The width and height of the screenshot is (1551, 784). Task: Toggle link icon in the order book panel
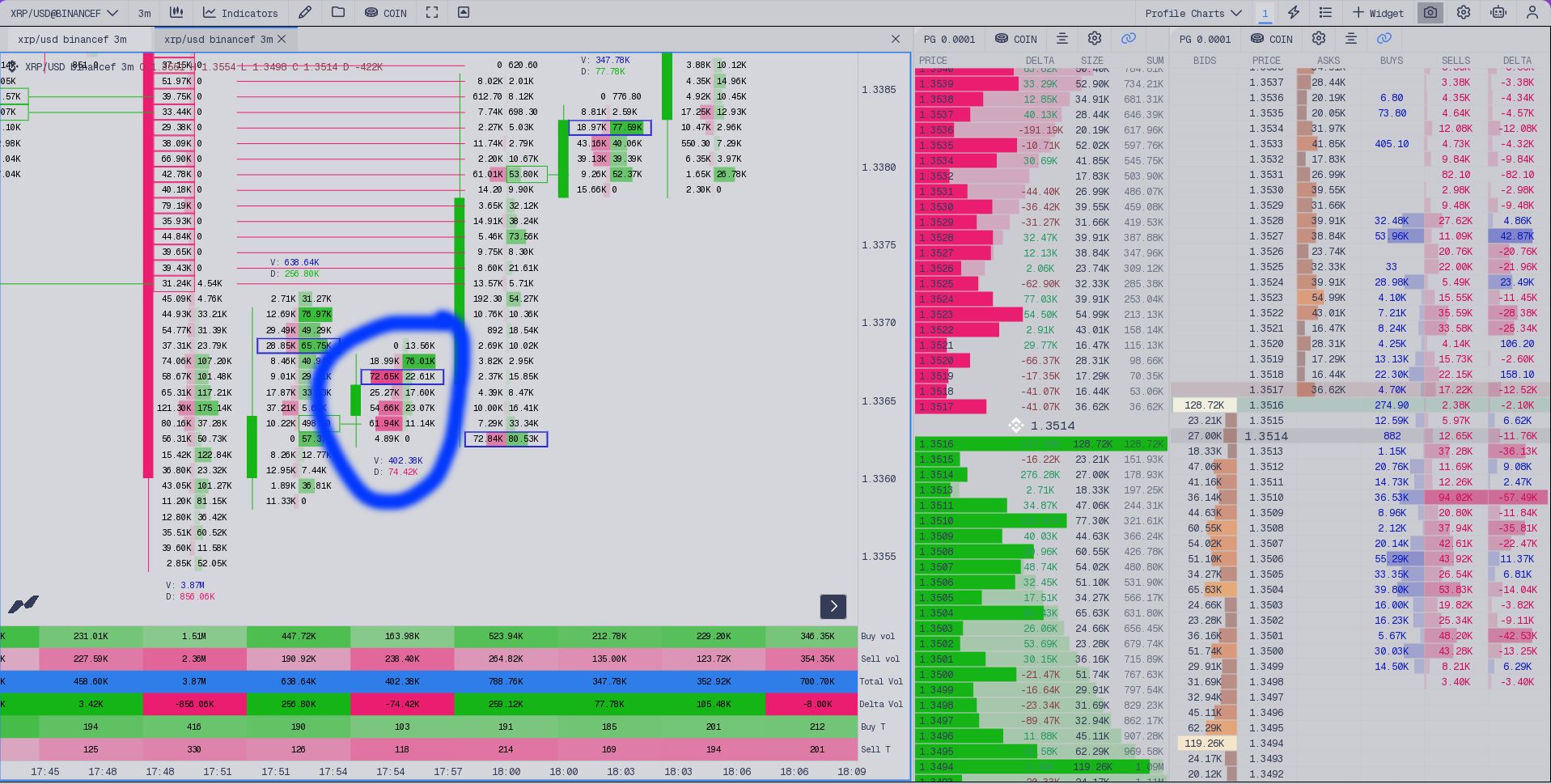[x=1128, y=39]
